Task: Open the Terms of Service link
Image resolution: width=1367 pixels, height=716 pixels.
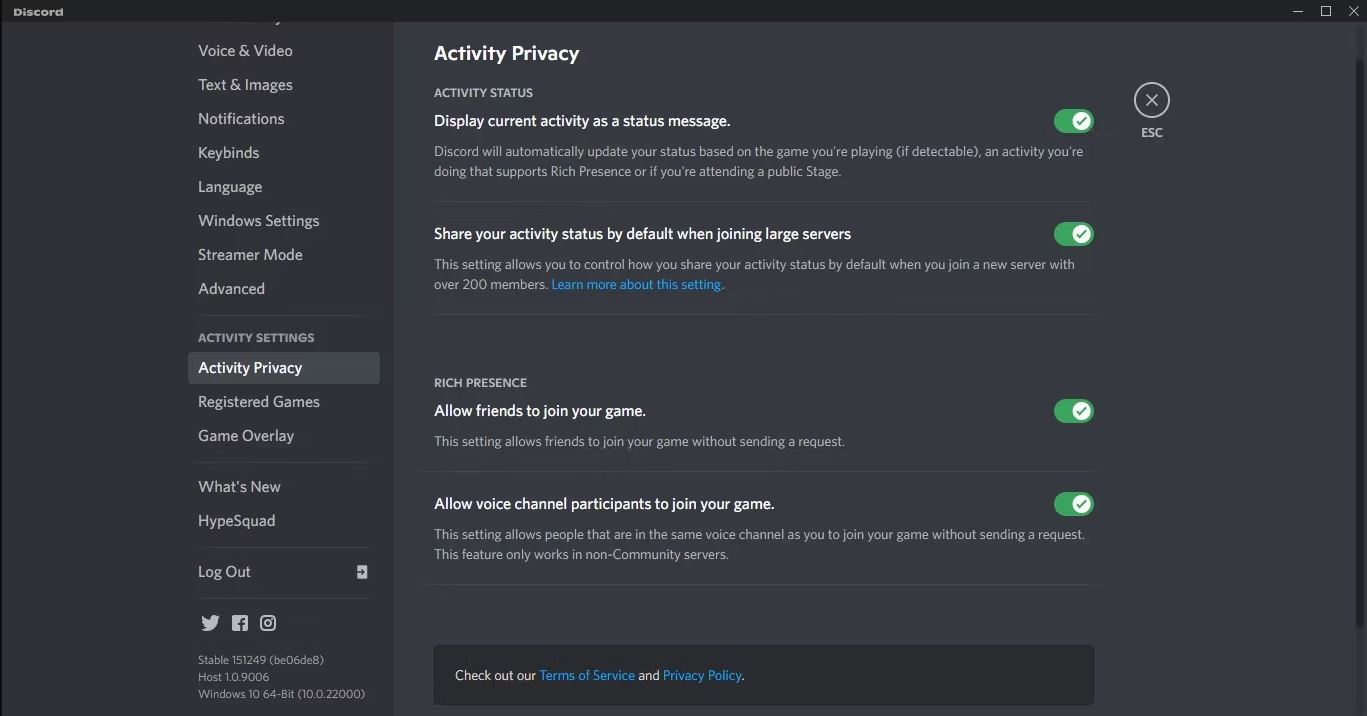Action: click(x=587, y=676)
